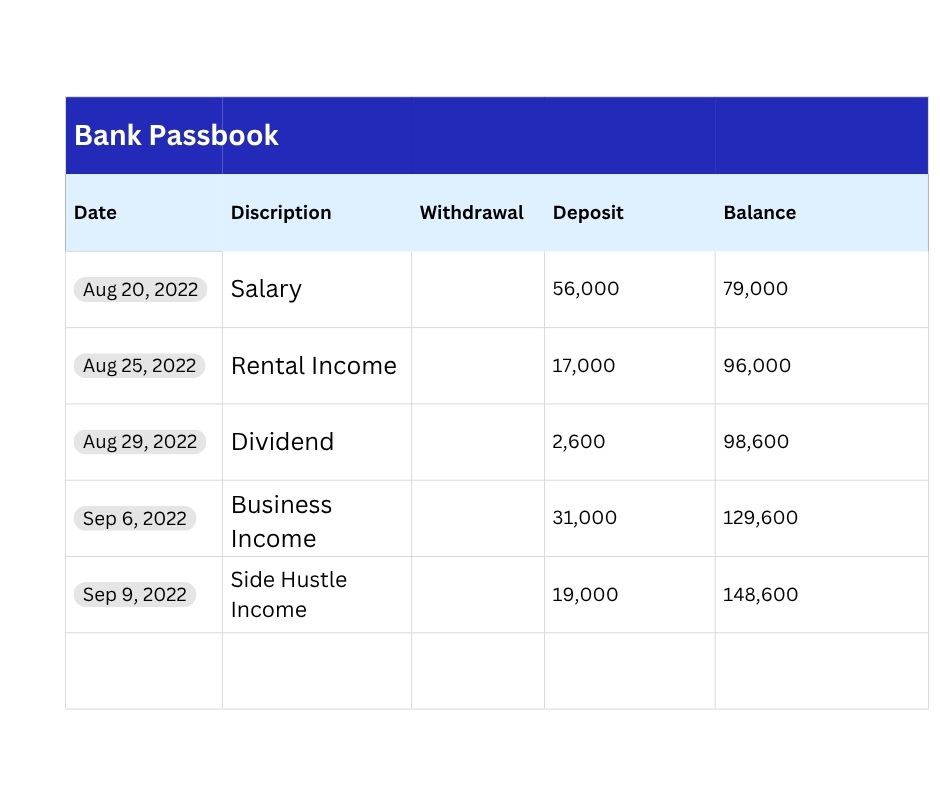Click the empty Withdrawal cell for Salary

(x=478, y=290)
